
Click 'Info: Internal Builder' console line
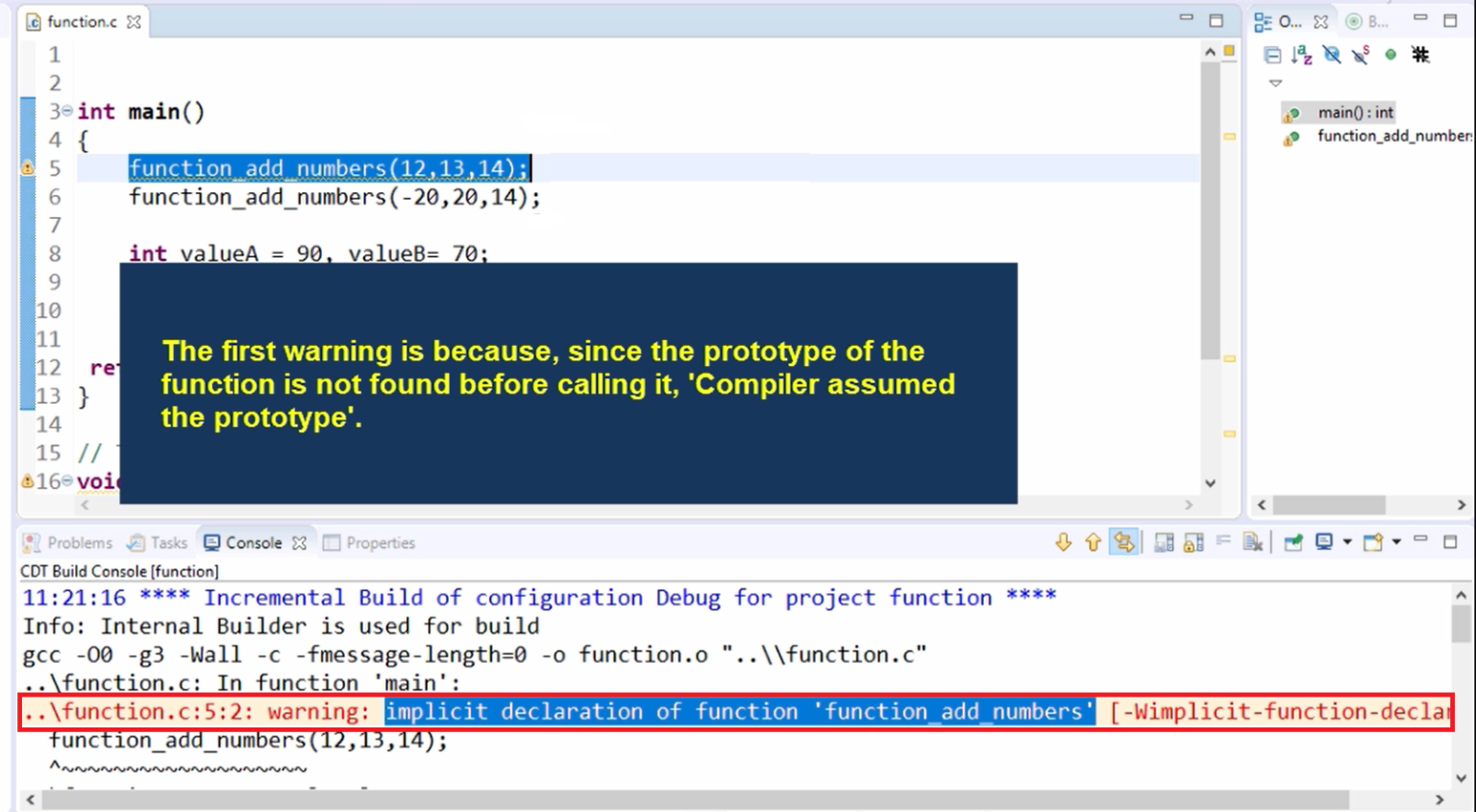(281, 627)
